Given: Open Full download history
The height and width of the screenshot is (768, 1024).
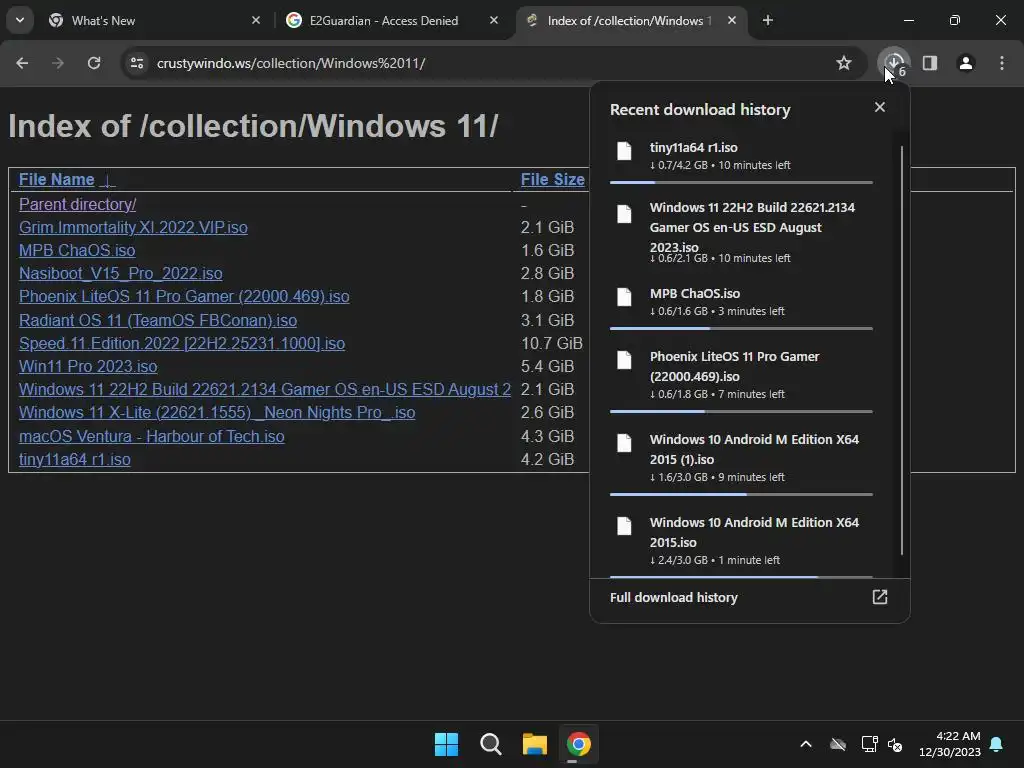Looking at the screenshot, I should coord(673,598).
